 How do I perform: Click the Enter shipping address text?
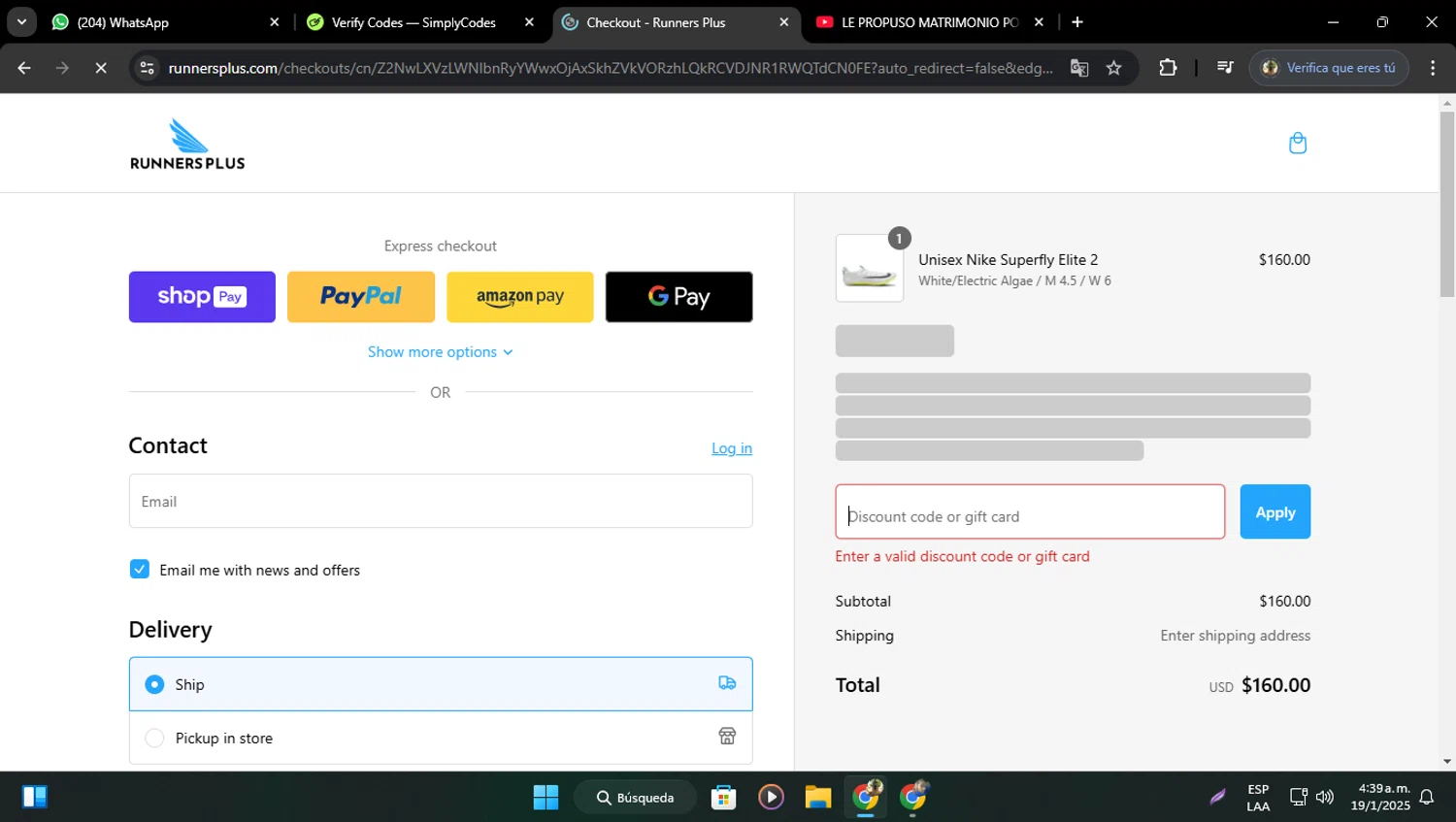click(x=1235, y=636)
